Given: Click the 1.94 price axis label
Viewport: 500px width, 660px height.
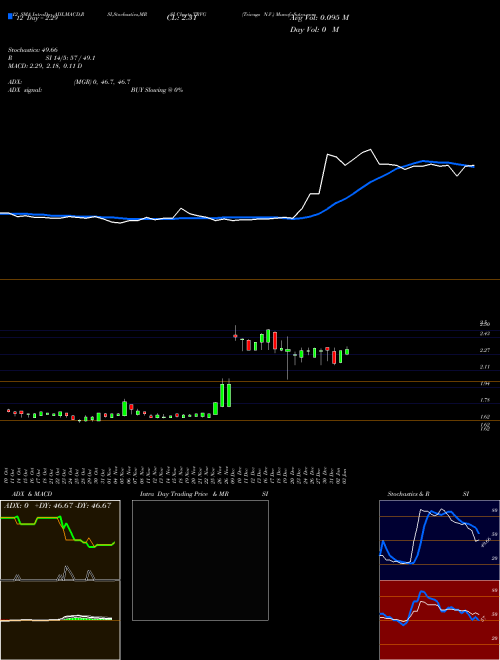Looking at the screenshot, I should click(485, 383).
